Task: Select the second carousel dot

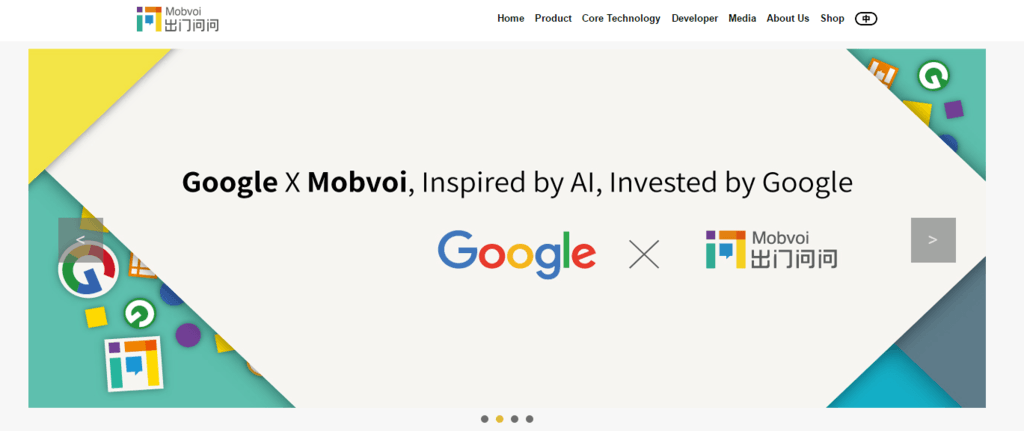Action: coord(500,419)
